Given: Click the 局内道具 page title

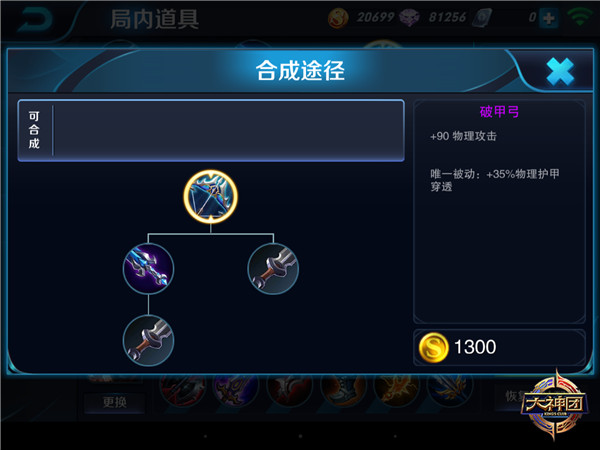Looking at the screenshot, I should pos(155,19).
